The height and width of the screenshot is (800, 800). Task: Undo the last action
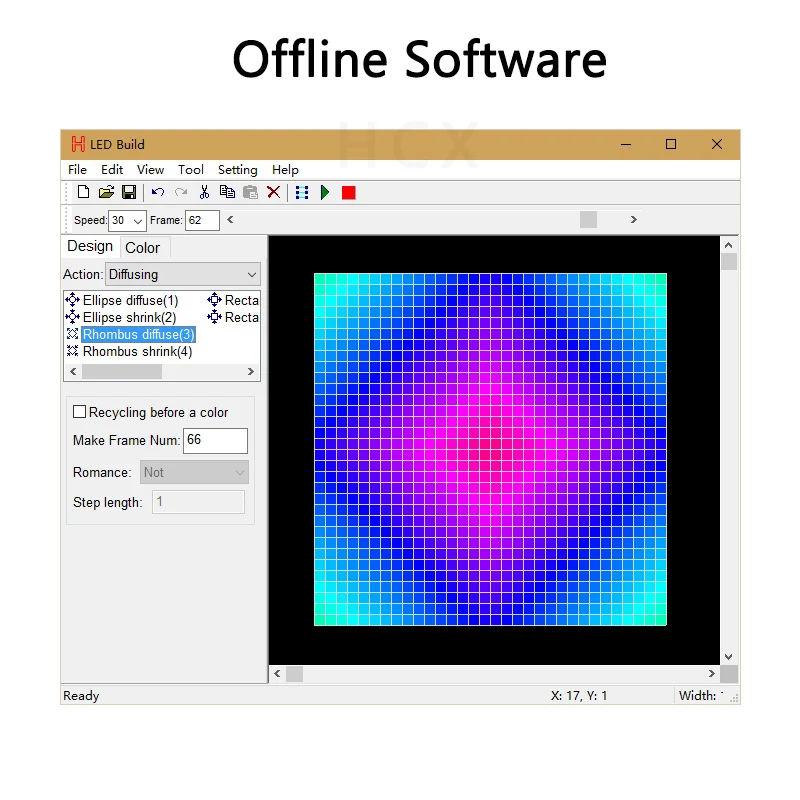pos(158,192)
